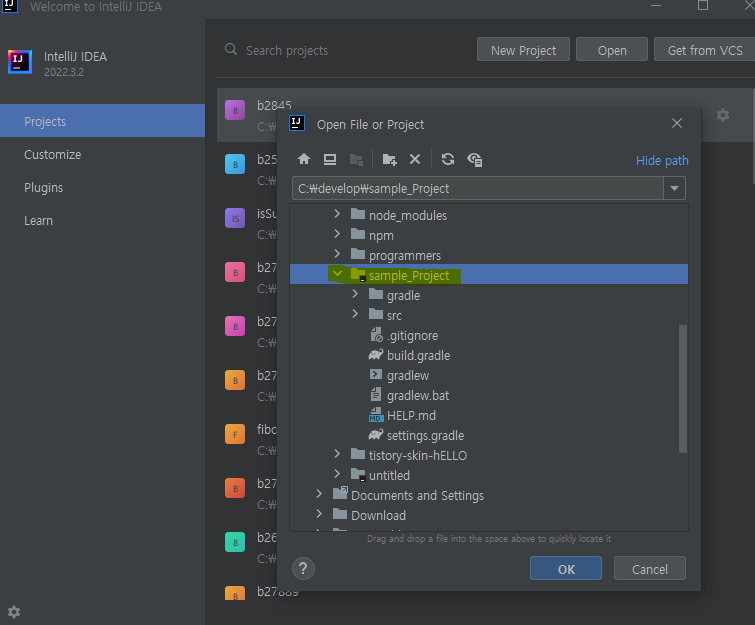Image resolution: width=755 pixels, height=625 pixels.
Task: Click Get from VCS button
Action: pos(704,50)
